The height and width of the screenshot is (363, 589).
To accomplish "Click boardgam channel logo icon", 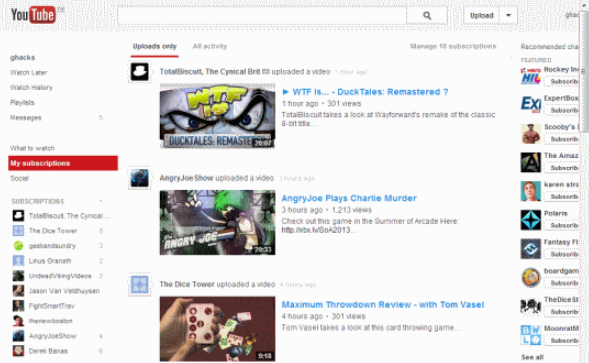I will click(530, 277).
